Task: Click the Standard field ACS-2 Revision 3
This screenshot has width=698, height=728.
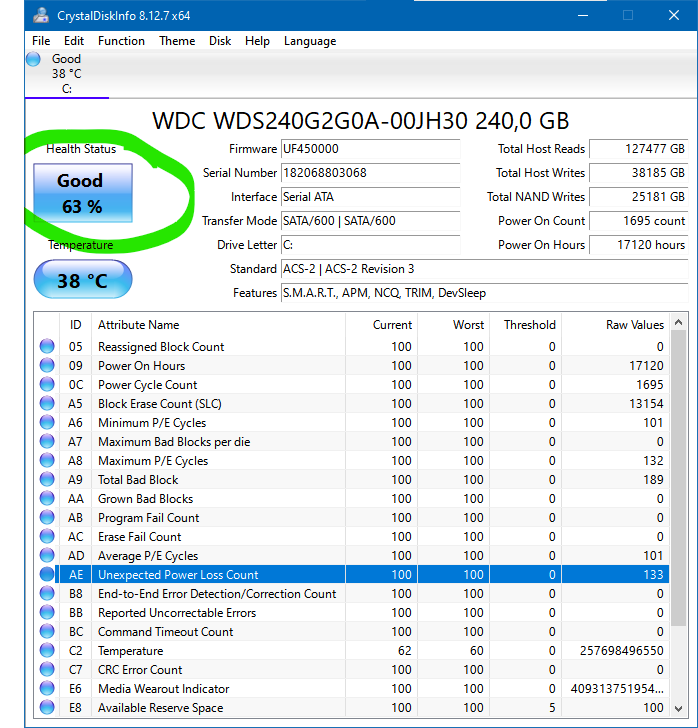Action: click(484, 269)
